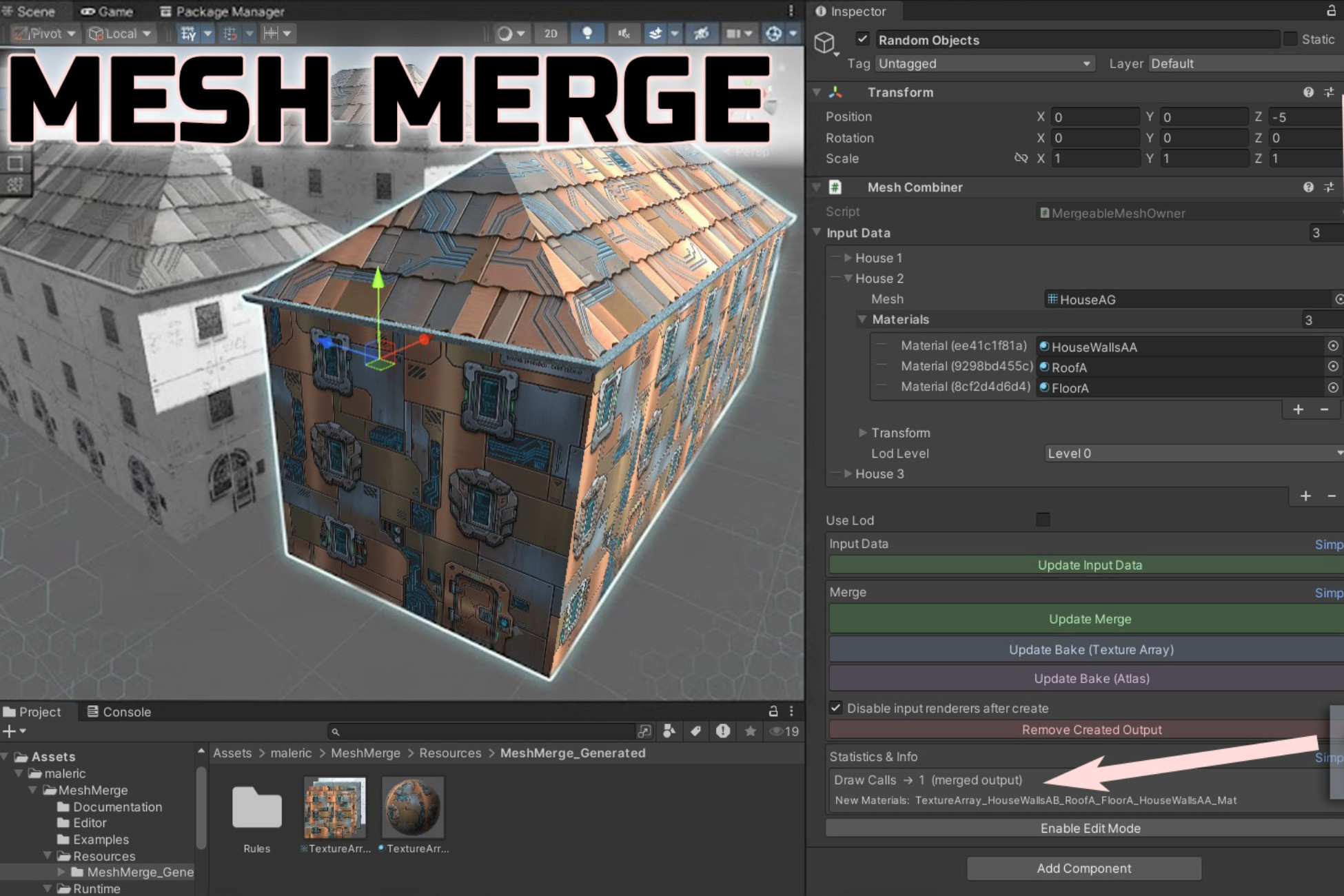Open the Transform component help icon
Screen dimensions: 1344x896
pyautogui.click(x=1308, y=92)
